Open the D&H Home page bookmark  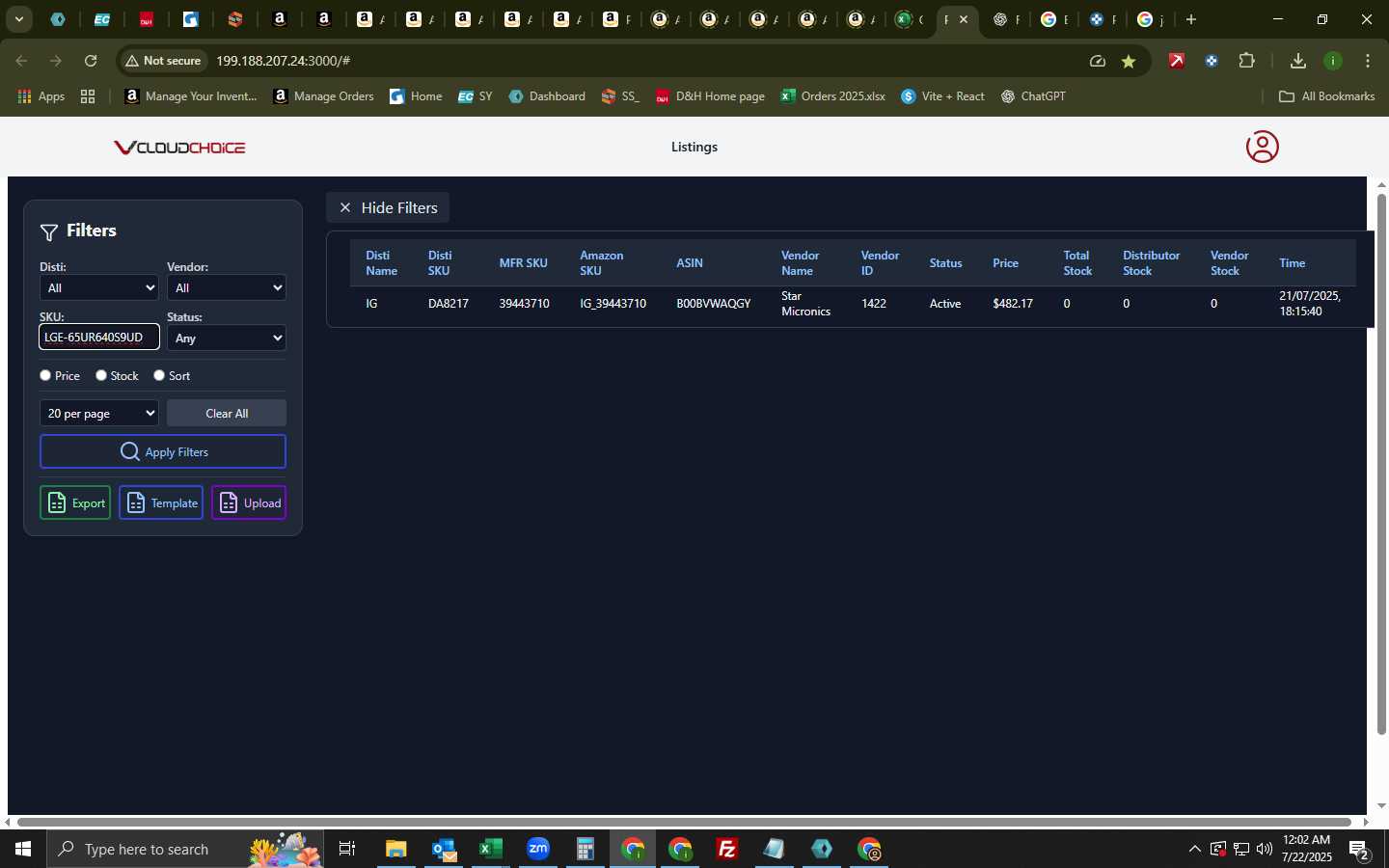pos(710,96)
